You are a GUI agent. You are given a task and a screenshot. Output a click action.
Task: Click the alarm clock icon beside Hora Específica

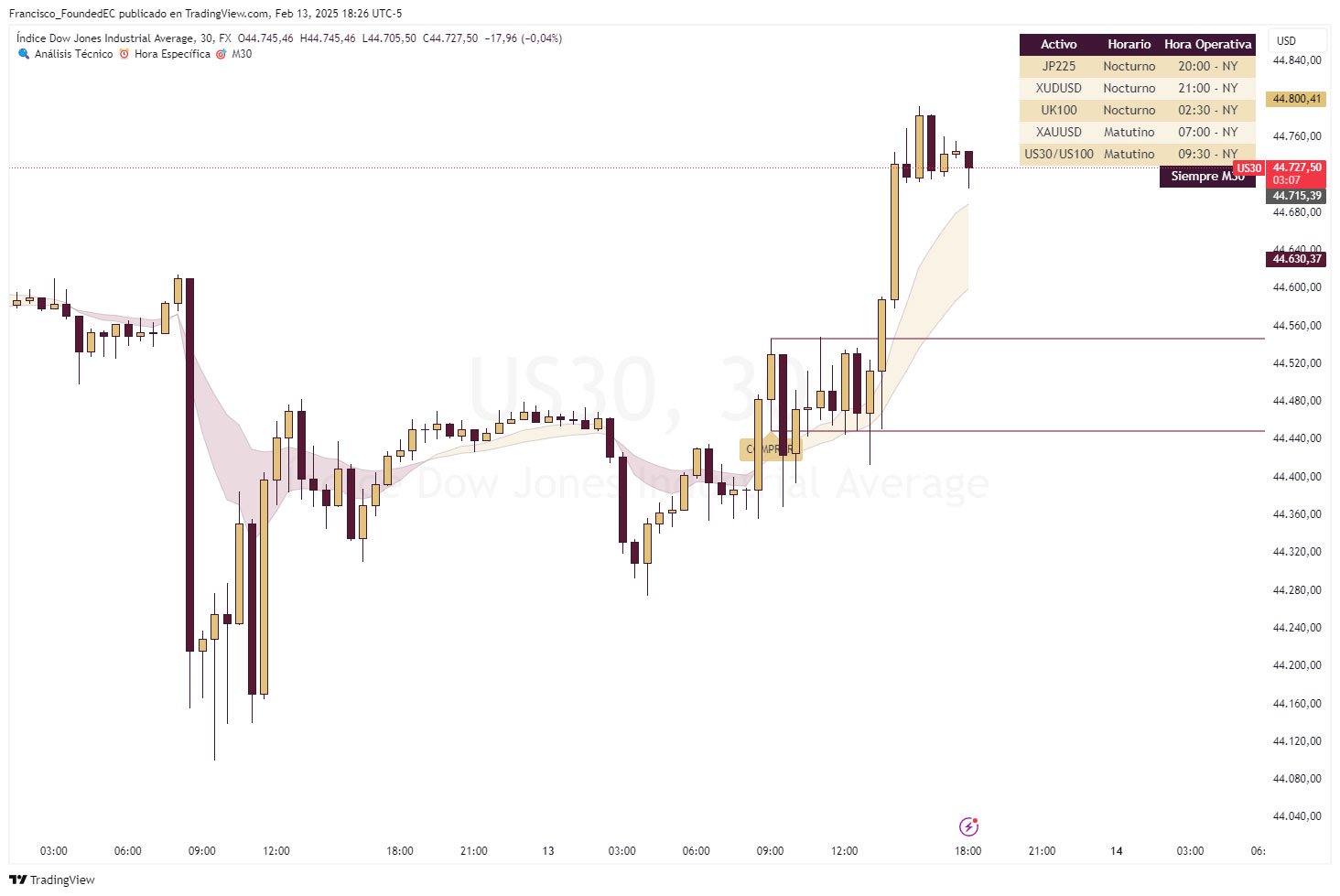(x=124, y=54)
